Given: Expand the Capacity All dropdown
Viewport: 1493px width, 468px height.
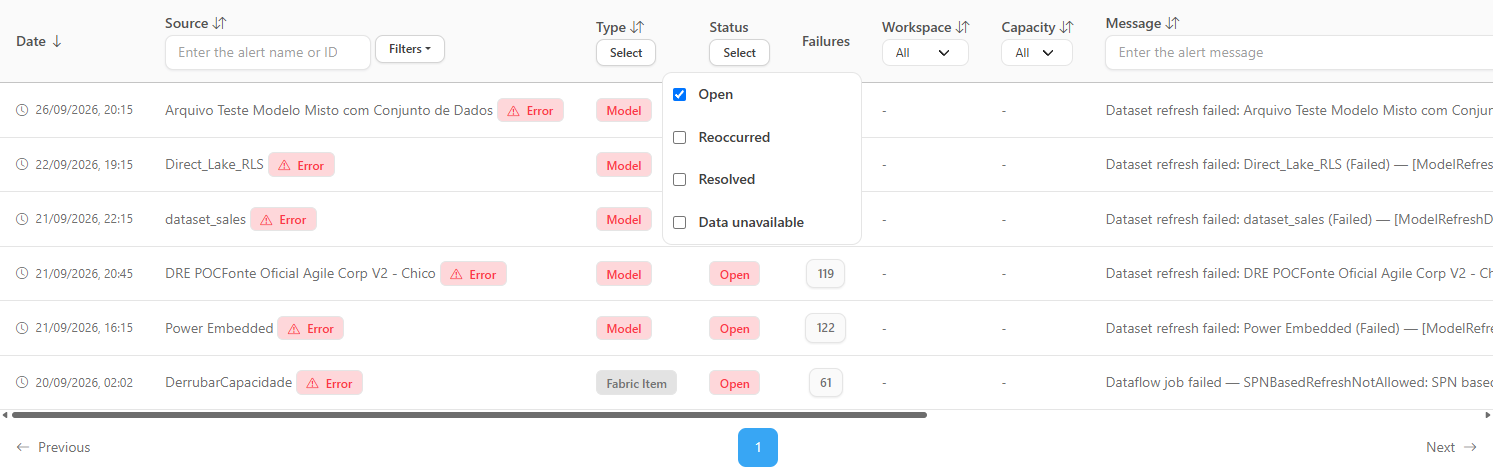Looking at the screenshot, I should coord(1037,53).
